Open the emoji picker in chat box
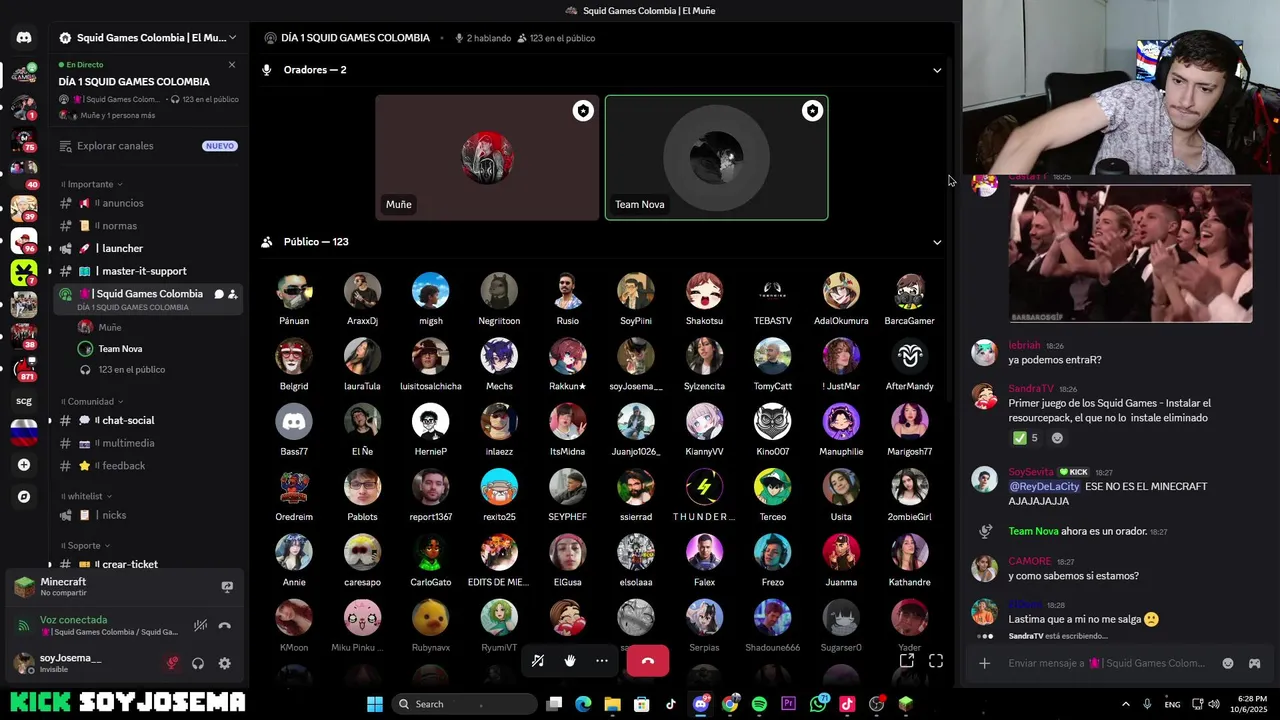 tap(1228, 663)
